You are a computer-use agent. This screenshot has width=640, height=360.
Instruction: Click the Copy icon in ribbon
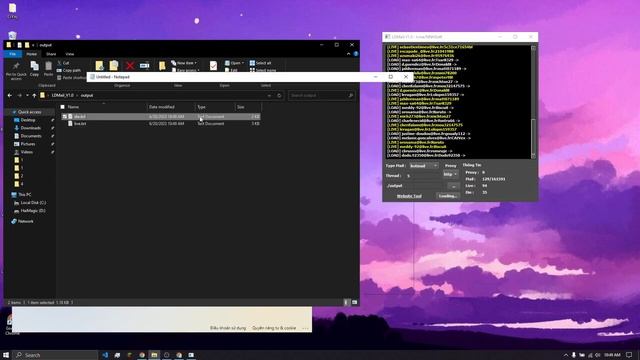34,66
